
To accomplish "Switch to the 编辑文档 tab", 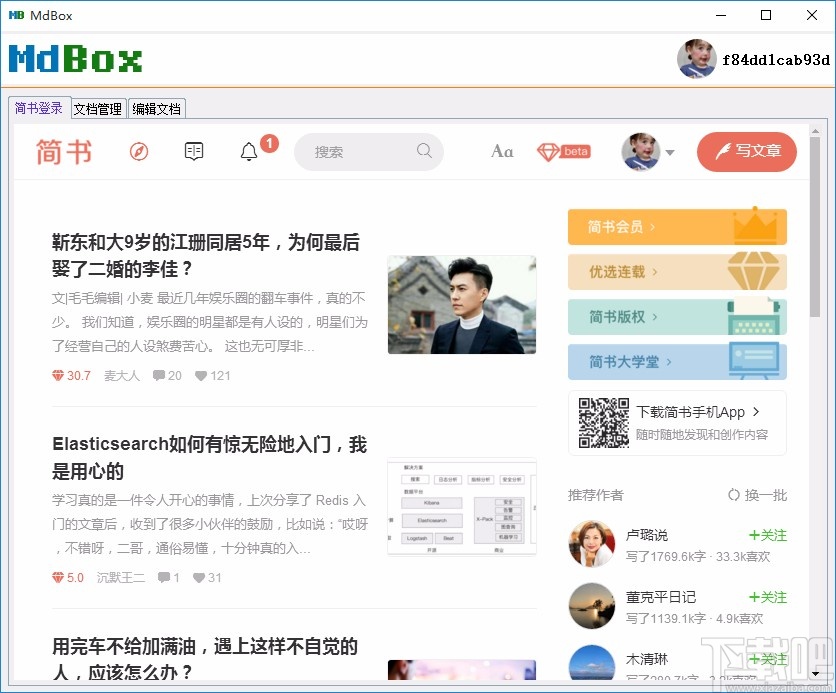I will tap(156, 109).
